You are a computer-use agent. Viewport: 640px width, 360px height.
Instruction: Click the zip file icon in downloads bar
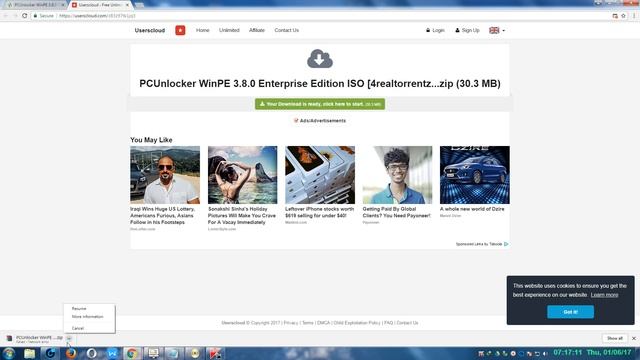[x=9, y=338]
